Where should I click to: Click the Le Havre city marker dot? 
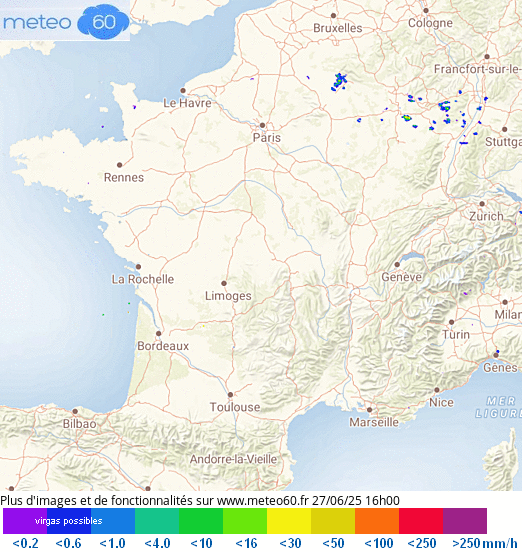183,90
